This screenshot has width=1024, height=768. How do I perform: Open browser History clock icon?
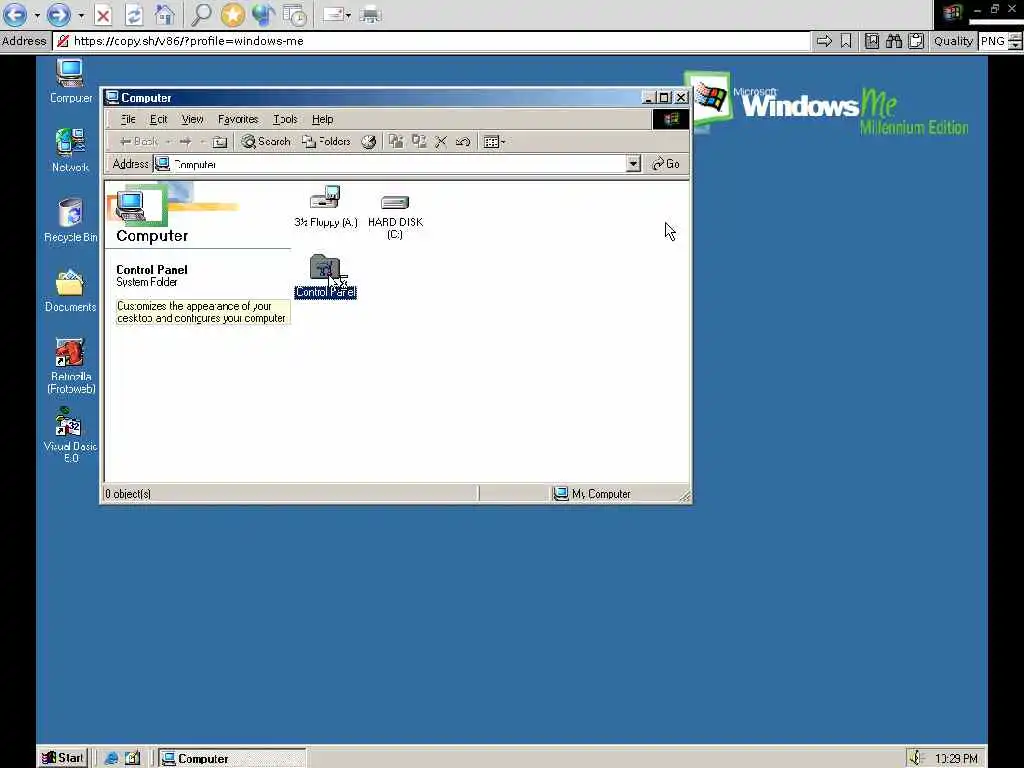point(295,14)
